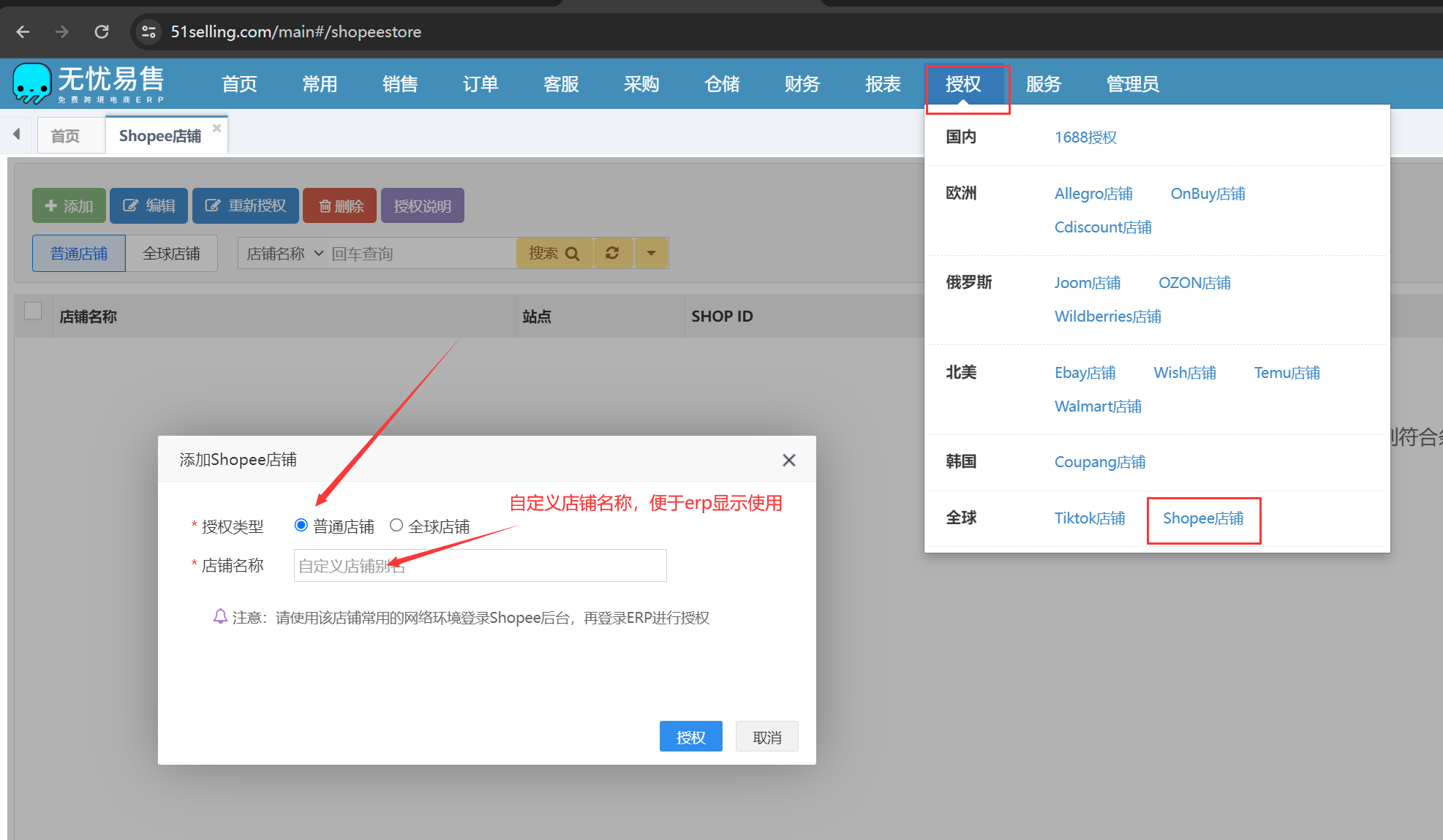Click the blue 授权 button in dialog
This screenshot has height=840, width=1443.
[x=690, y=737]
